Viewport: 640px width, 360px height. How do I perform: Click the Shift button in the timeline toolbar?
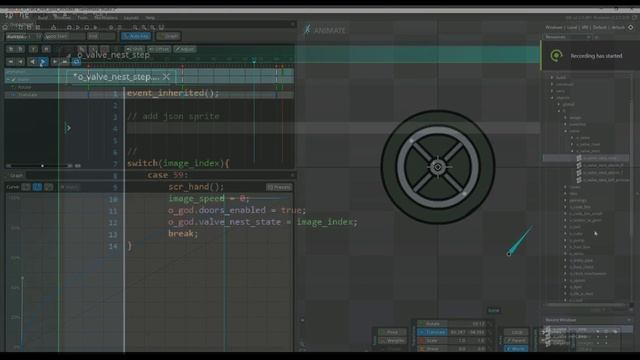click(134, 49)
